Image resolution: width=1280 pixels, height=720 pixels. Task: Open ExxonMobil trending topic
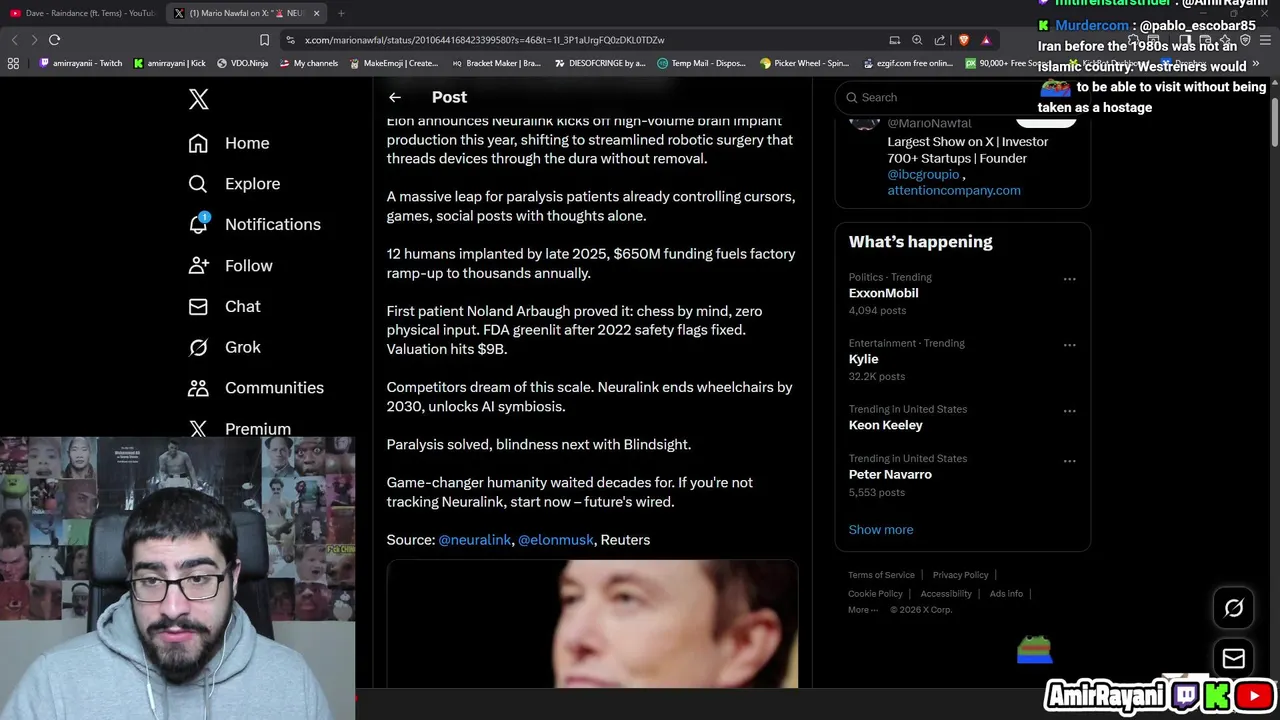[883, 293]
